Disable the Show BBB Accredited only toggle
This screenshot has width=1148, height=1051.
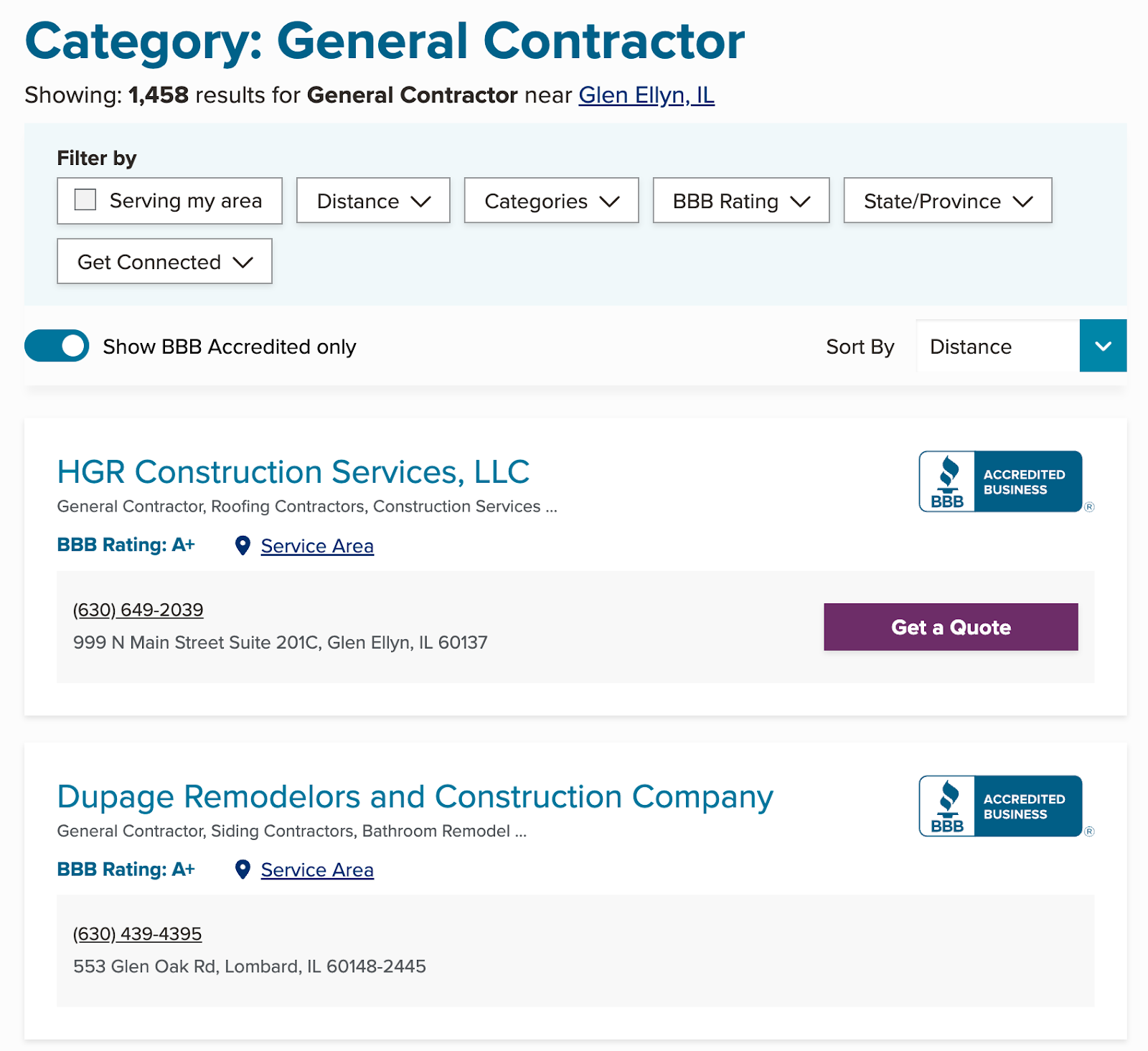click(x=56, y=346)
